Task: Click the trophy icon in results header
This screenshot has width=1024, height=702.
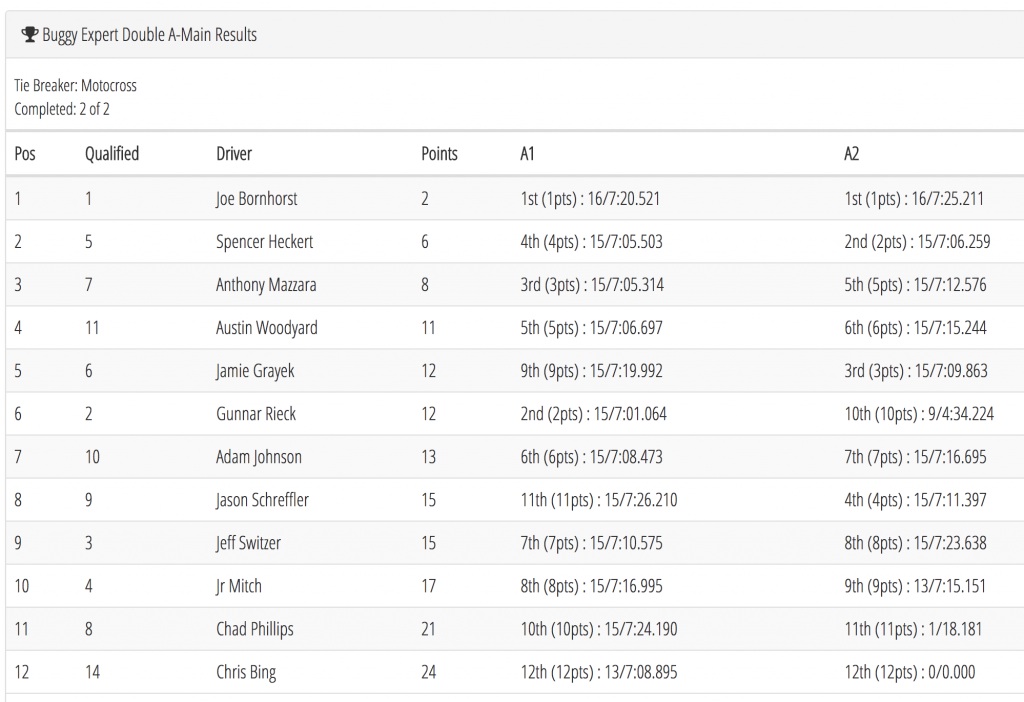Action: point(30,35)
